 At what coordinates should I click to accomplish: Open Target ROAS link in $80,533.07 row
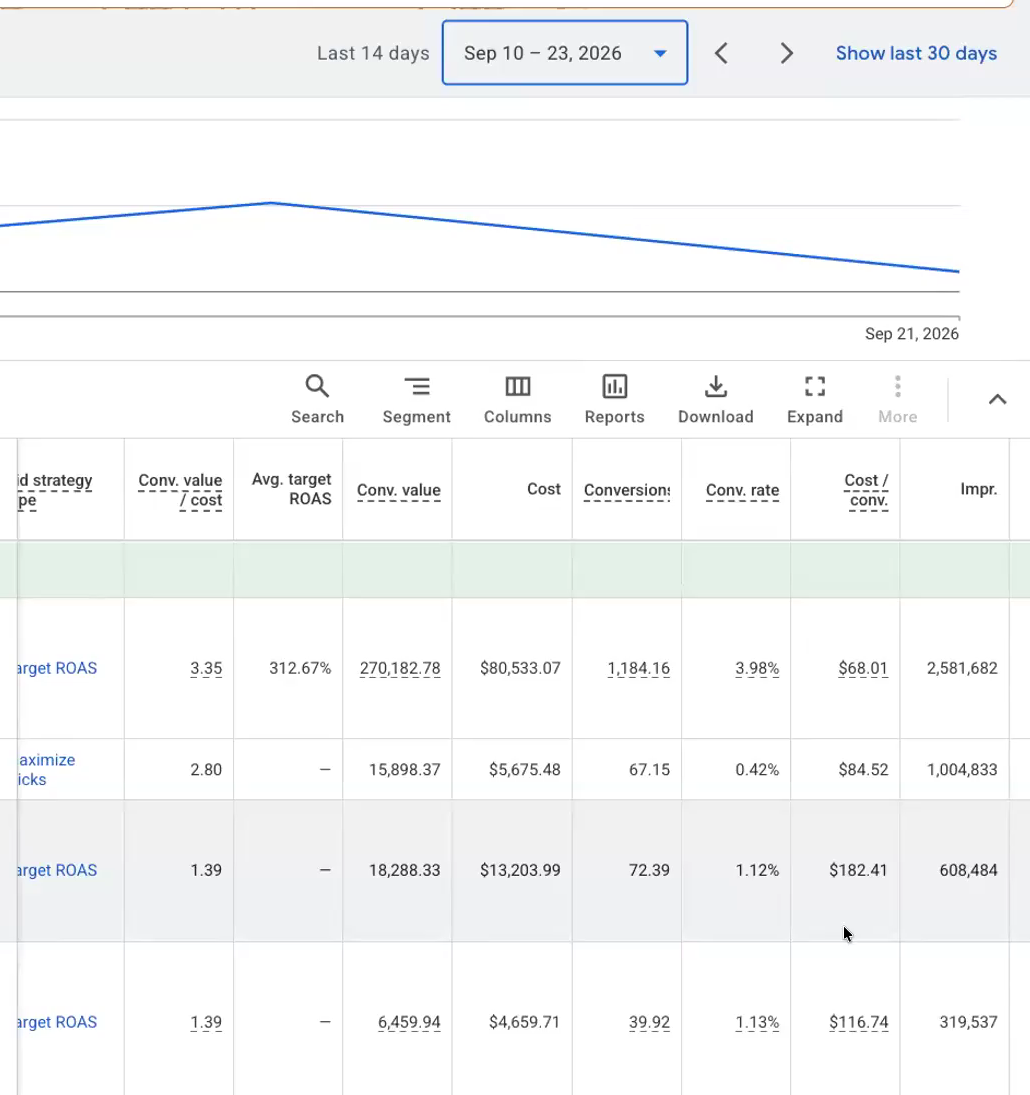(57, 668)
